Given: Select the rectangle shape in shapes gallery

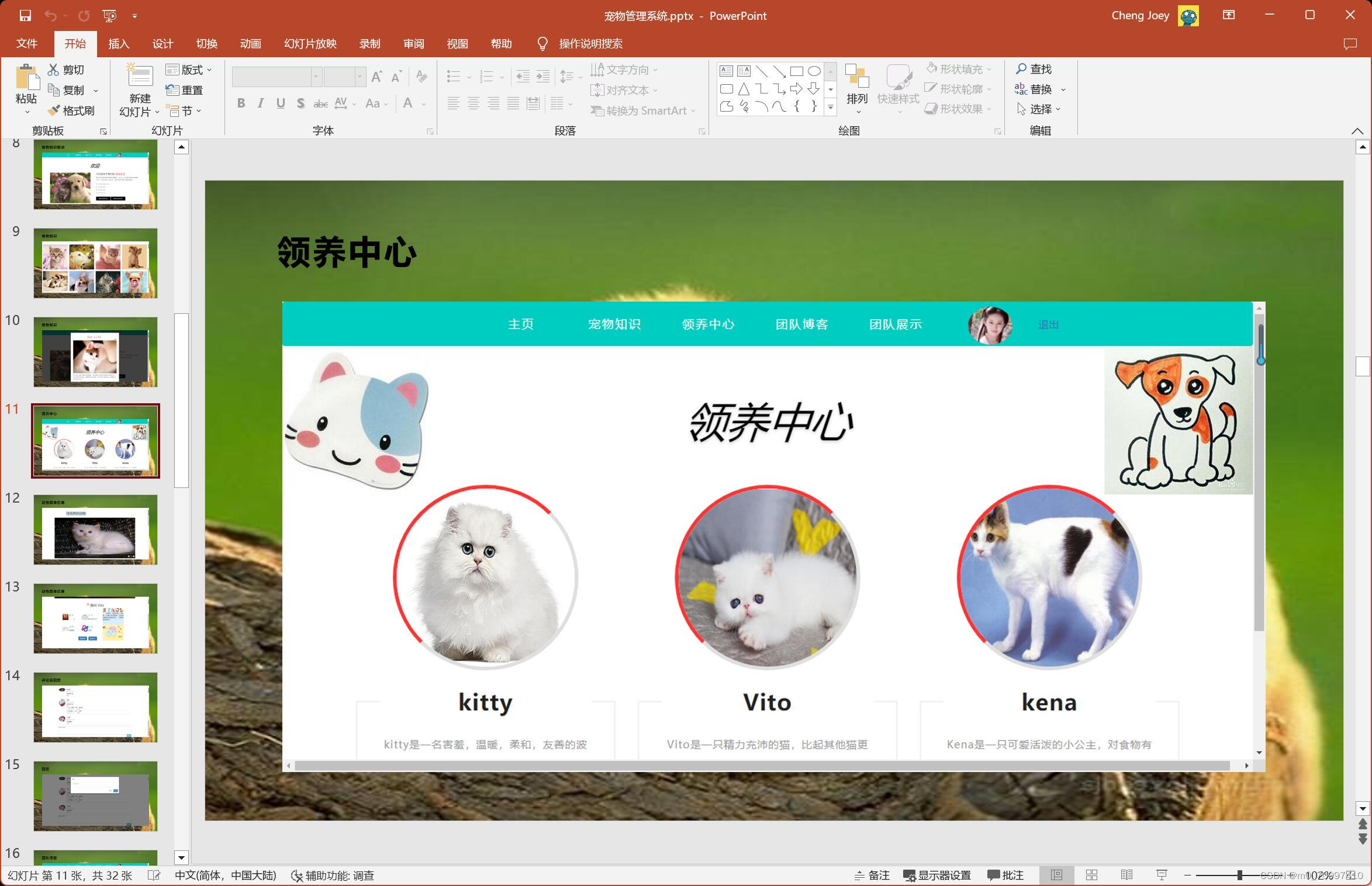Looking at the screenshot, I should pyautogui.click(x=796, y=71).
